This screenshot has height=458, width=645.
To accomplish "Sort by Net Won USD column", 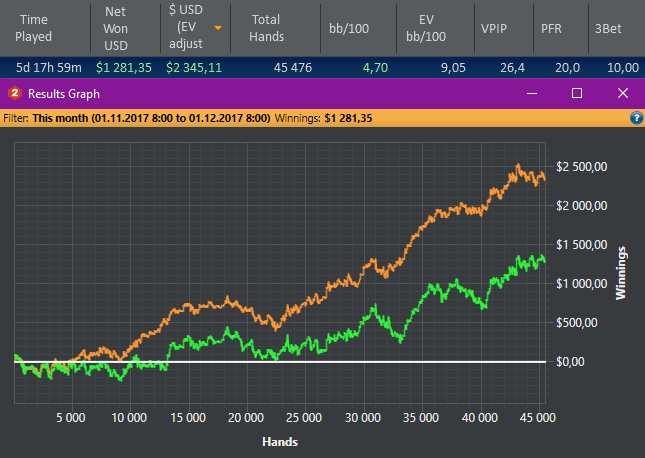I will click(x=116, y=28).
